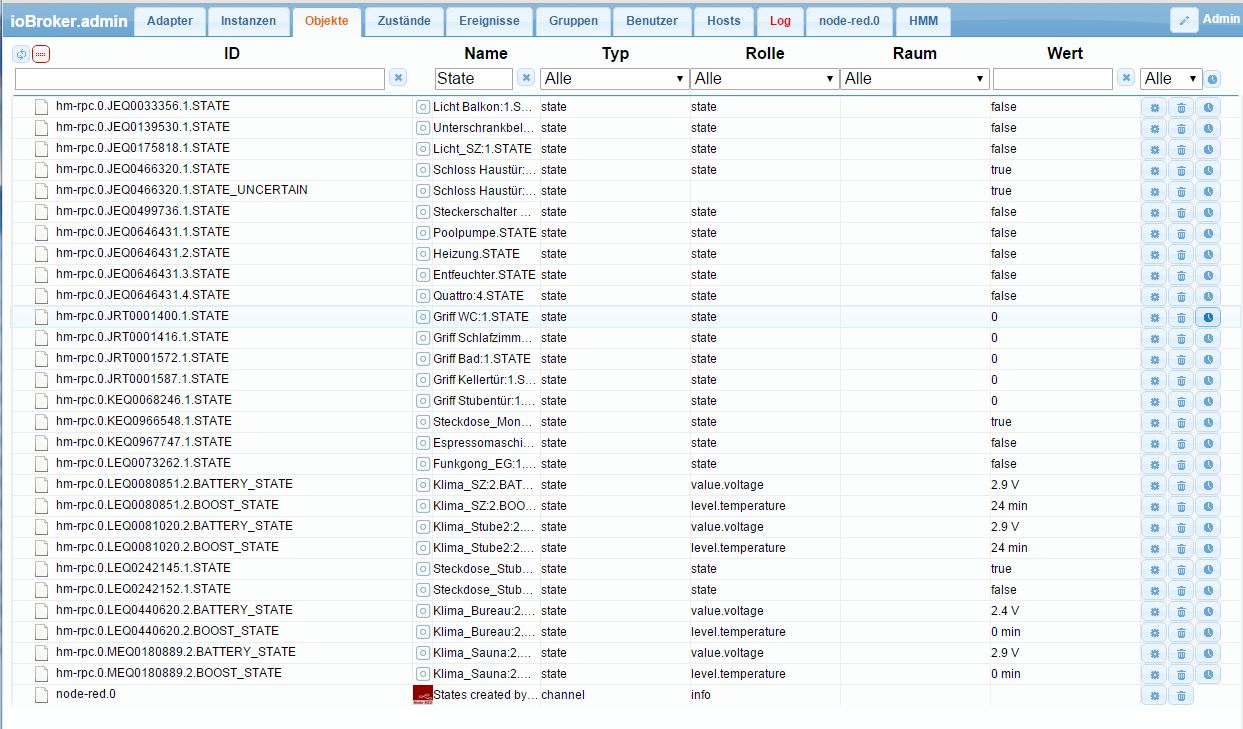
Task: Delete hm-rpc.0.KEQ0966548.1.STATE object
Action: tap(1181, 422)
